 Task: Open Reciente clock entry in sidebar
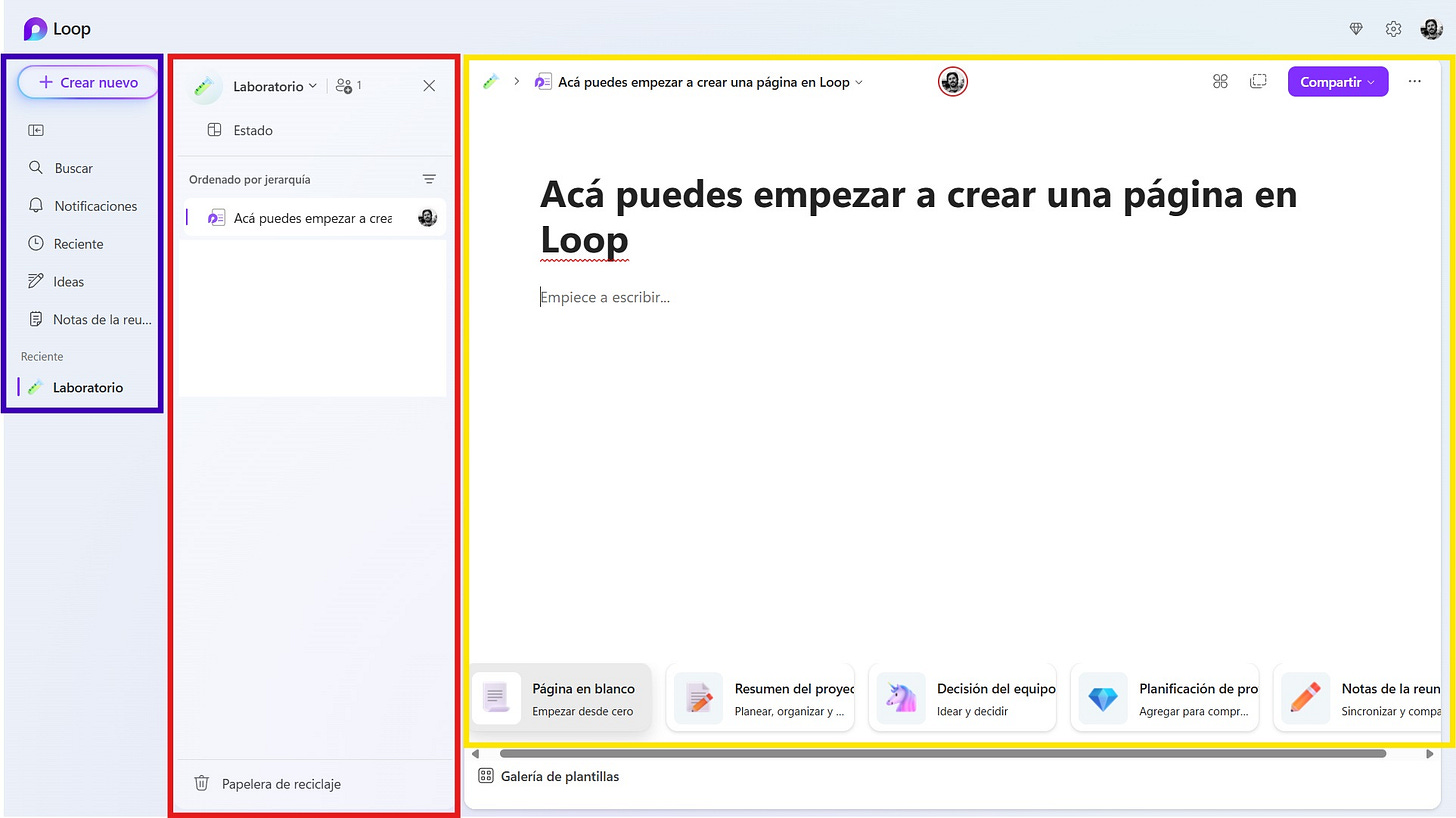(x=66, y=244)
